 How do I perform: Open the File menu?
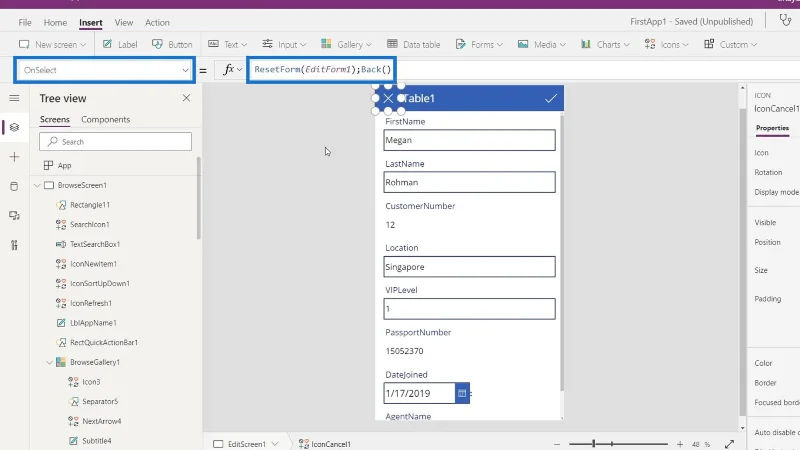(24, 22)
